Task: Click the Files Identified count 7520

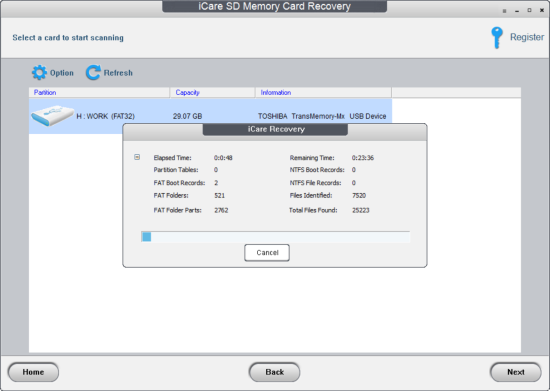Action: pyautogui.click(x=359, y=195)
